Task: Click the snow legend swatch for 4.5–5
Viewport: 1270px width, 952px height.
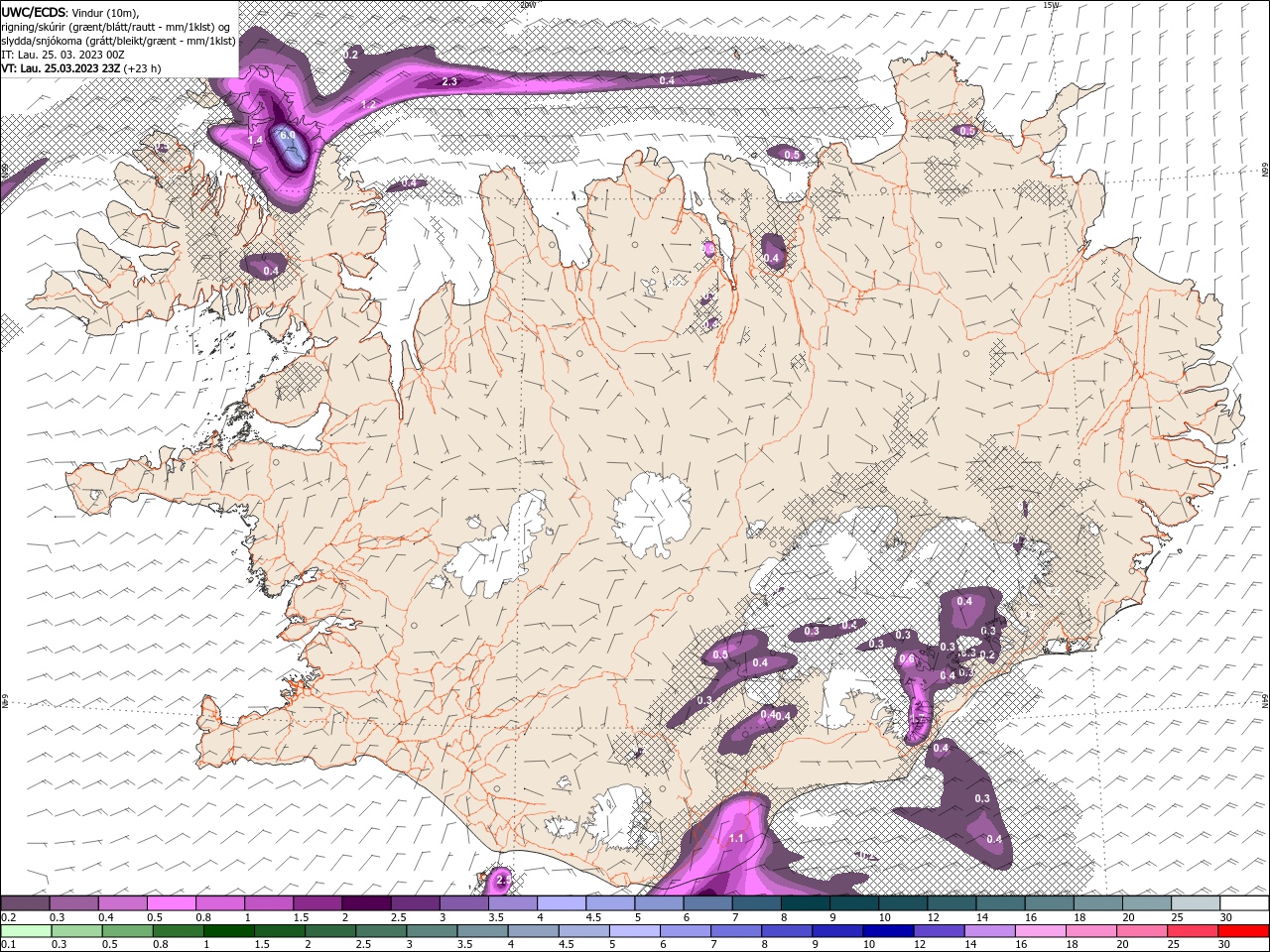Action: (x=610, y=903)
